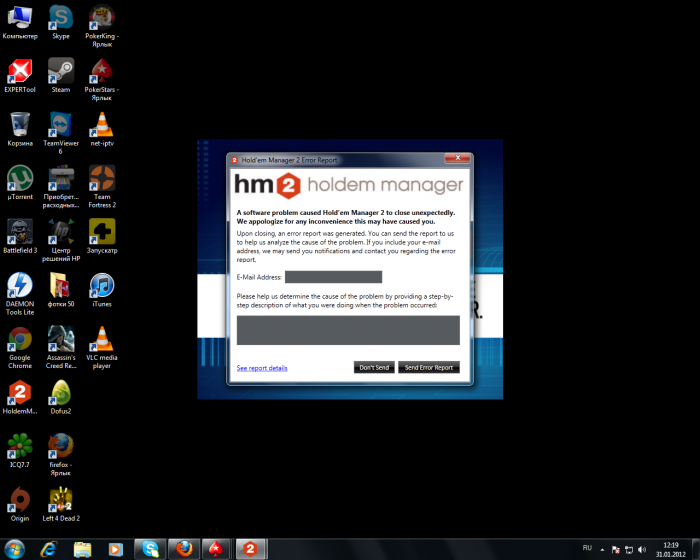Click the RU language indicator

(x=587, y=548)
